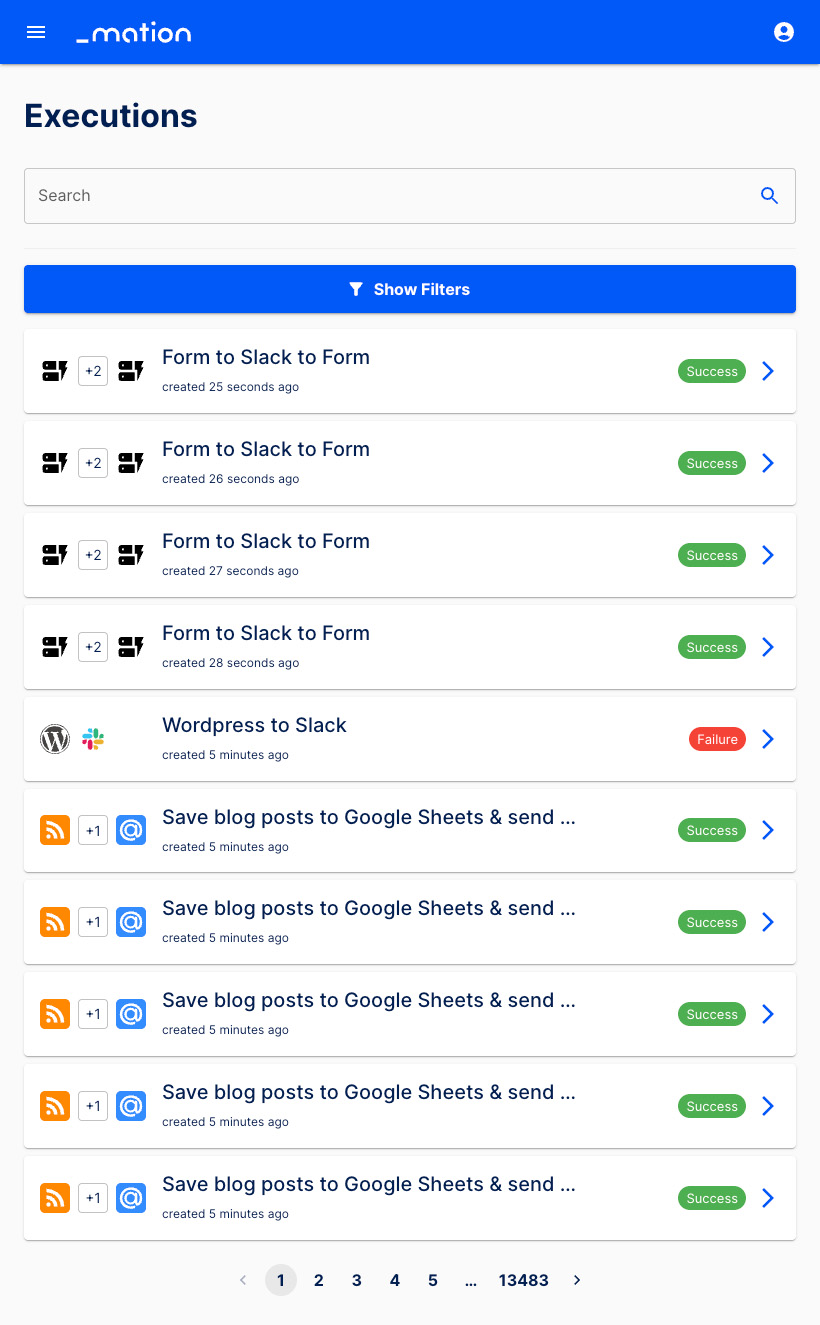Select page 5 in the pagination
Viewport: 820px width, 1325px height.
coord(433,1280)
